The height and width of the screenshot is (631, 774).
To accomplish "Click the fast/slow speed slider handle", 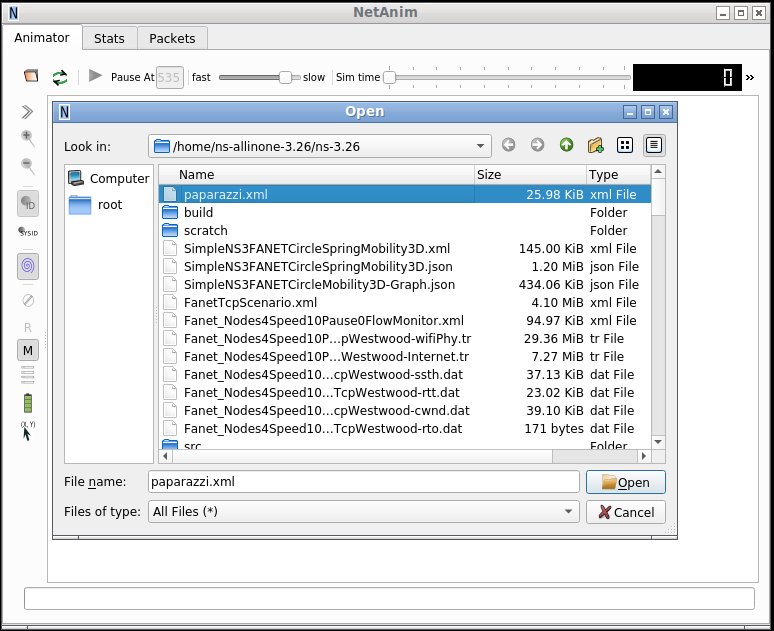I will click(285, 78).
